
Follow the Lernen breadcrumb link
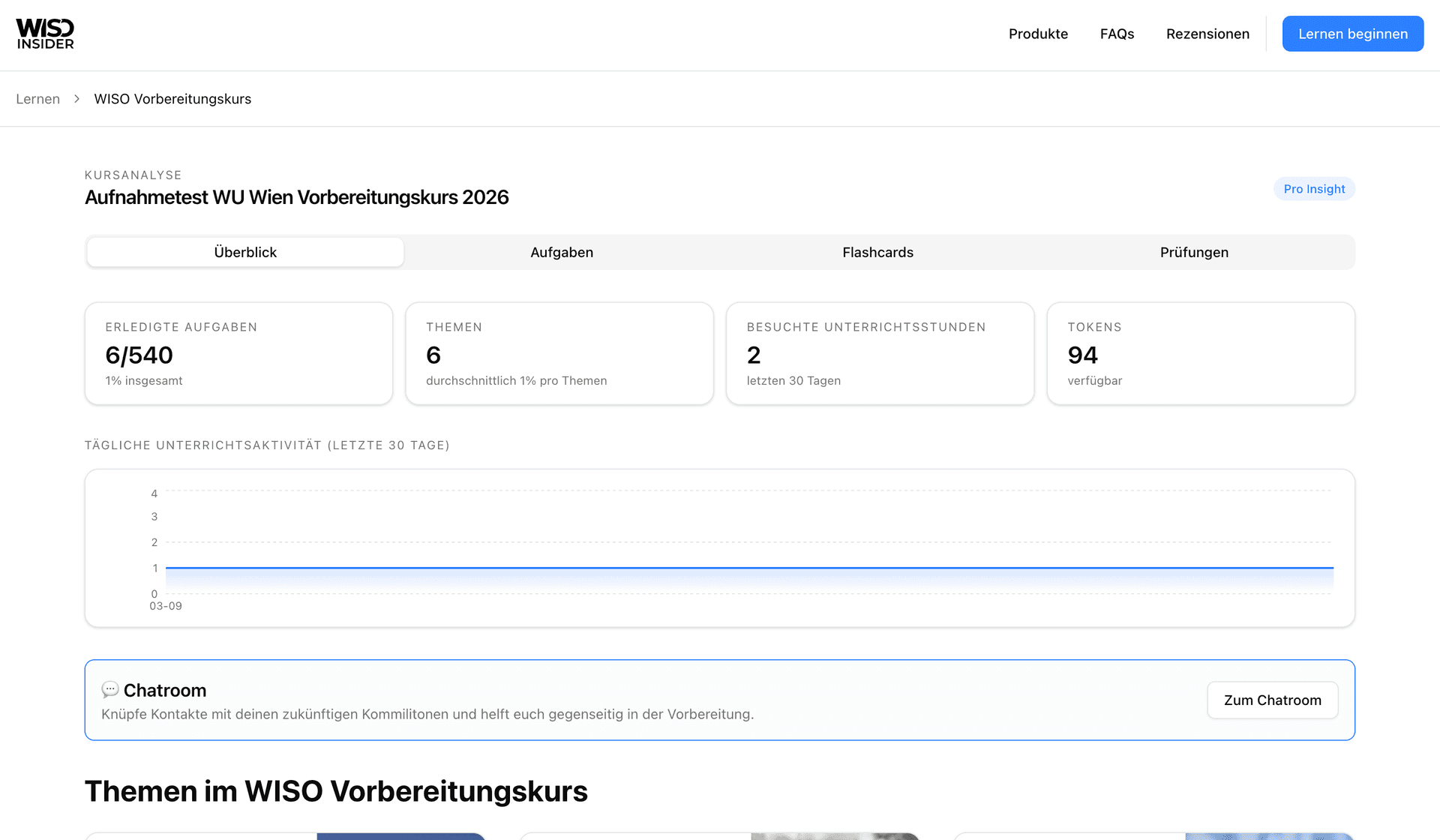point(37,99)
